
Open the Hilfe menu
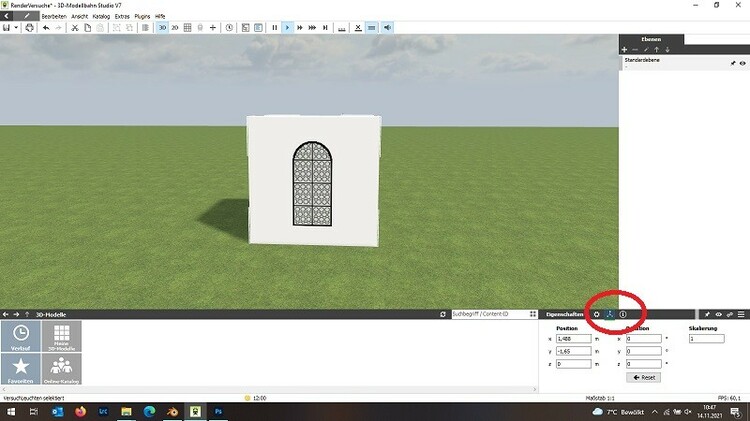160,16
